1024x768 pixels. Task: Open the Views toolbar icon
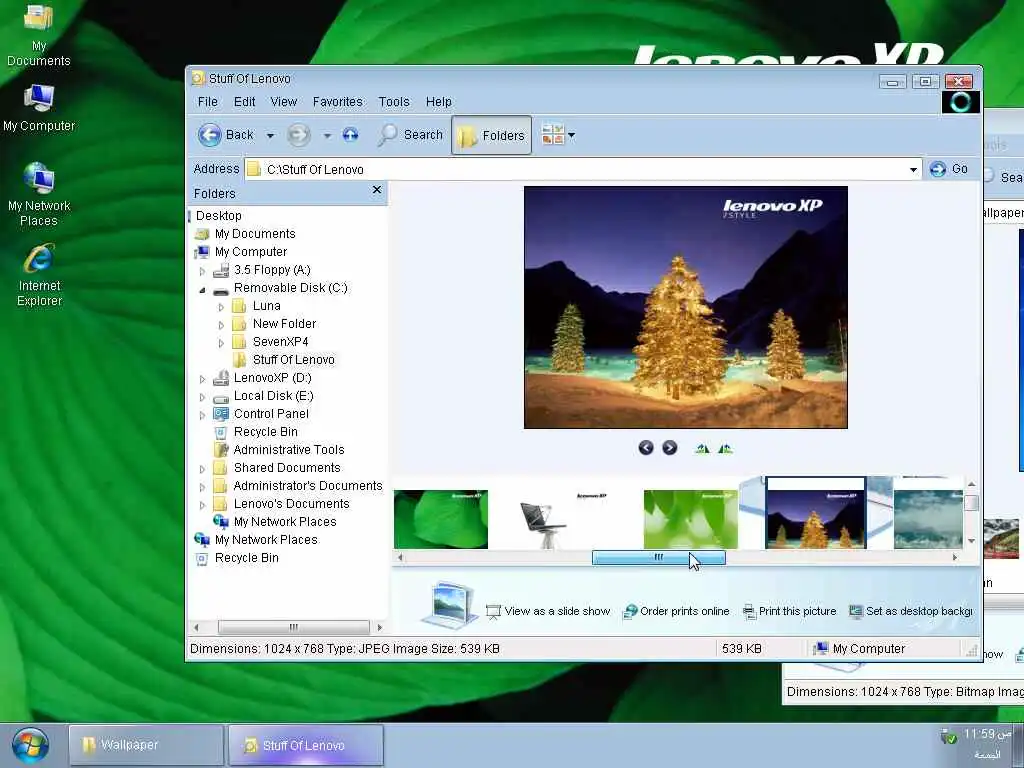tap(552, 135)
